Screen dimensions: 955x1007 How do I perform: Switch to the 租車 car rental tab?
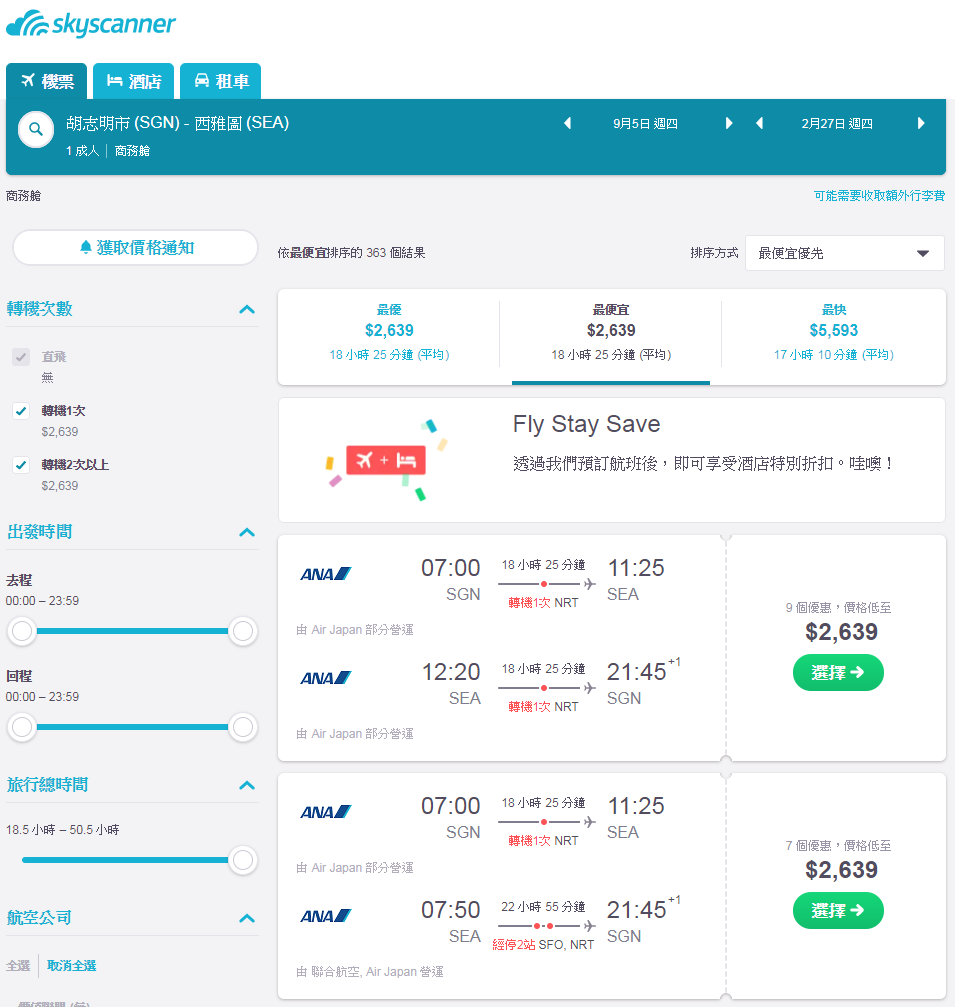pos(220,82)
